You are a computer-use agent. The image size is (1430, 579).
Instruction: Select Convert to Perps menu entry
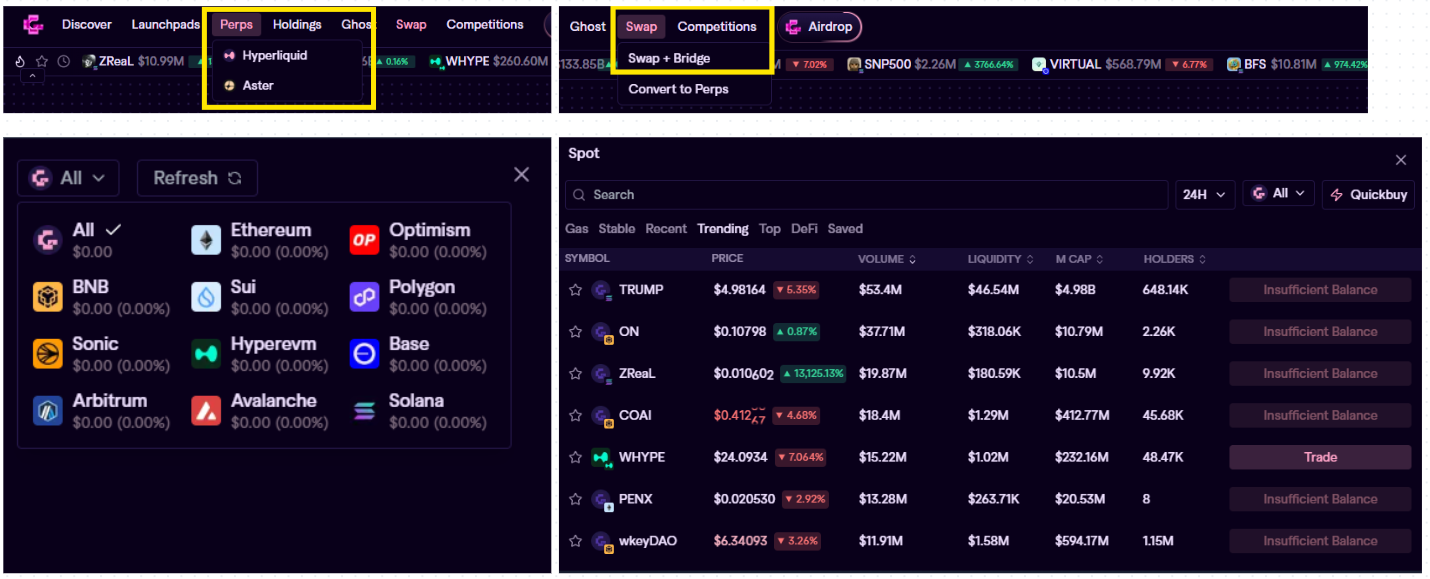[x=678, y=89]
